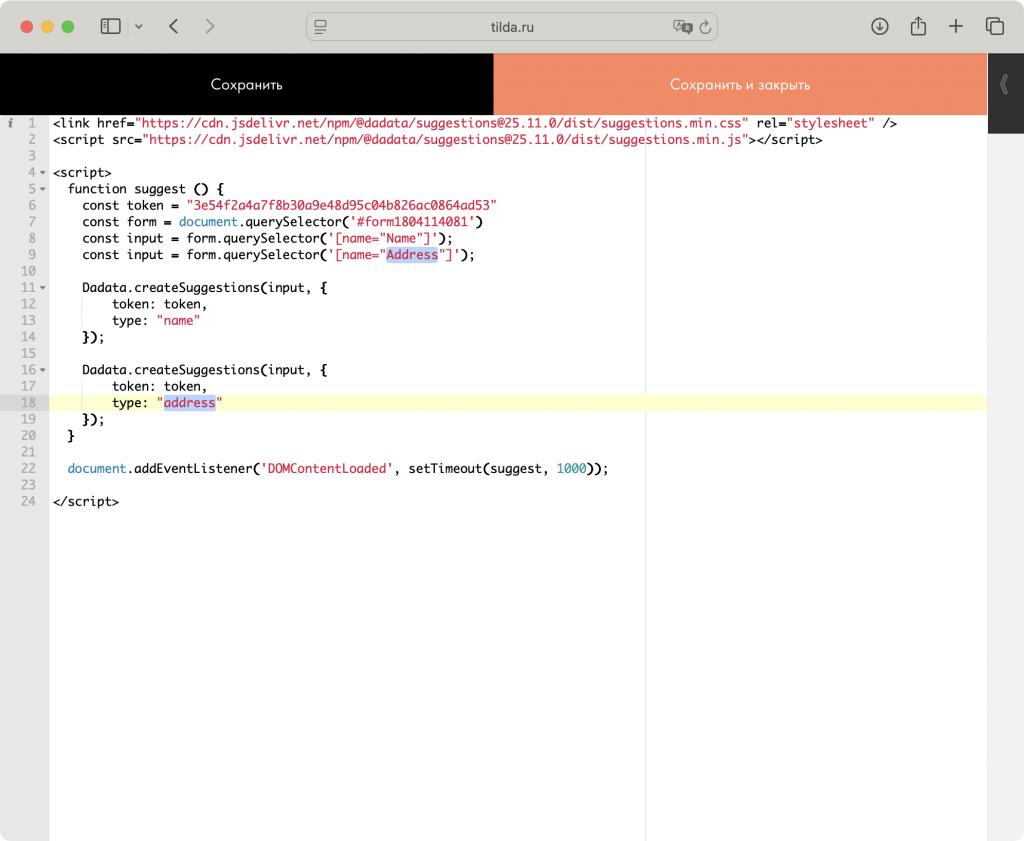Fold the suggest function at line 5
This screenshot has height=841, width=1024.
tap(42, 189)
